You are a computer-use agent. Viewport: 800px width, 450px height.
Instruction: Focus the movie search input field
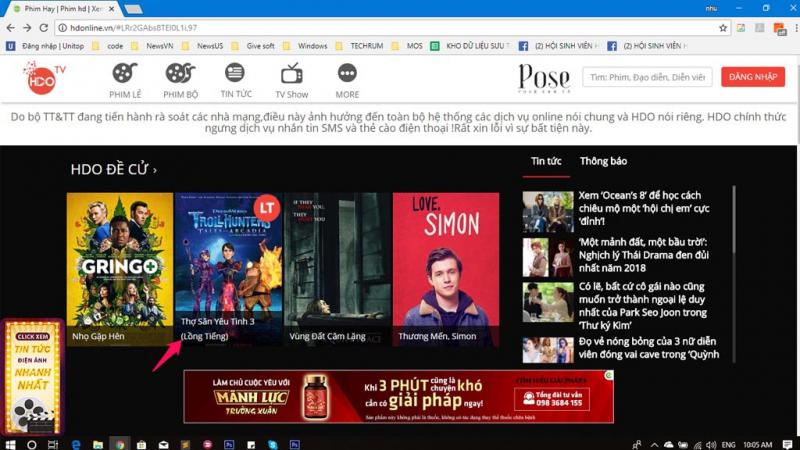pyautogui.click(x=645, y=77)
